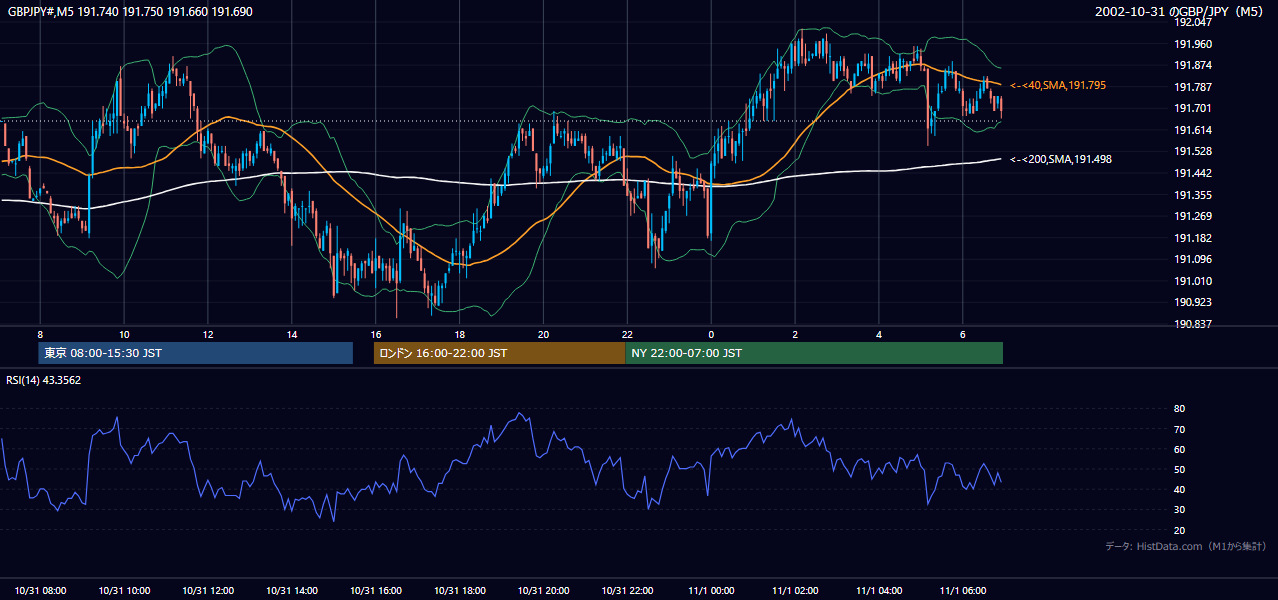Click the 10/31 22:00 date label

pos(628,590)
